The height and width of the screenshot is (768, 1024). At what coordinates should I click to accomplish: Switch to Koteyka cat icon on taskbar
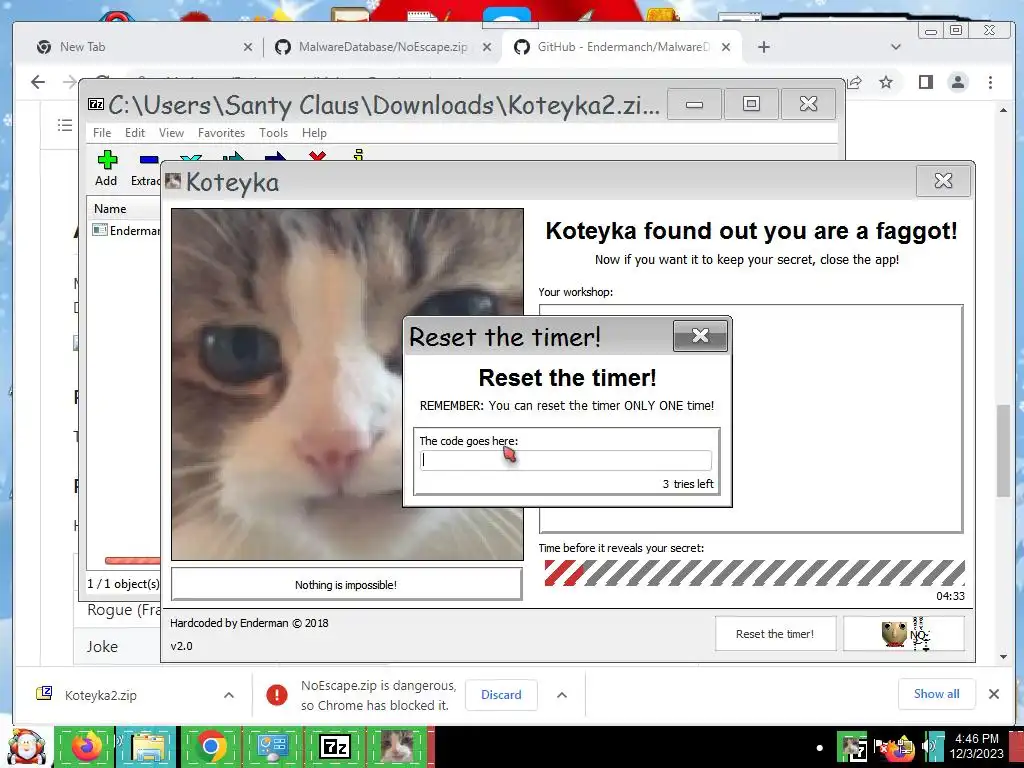click(396, 747)
